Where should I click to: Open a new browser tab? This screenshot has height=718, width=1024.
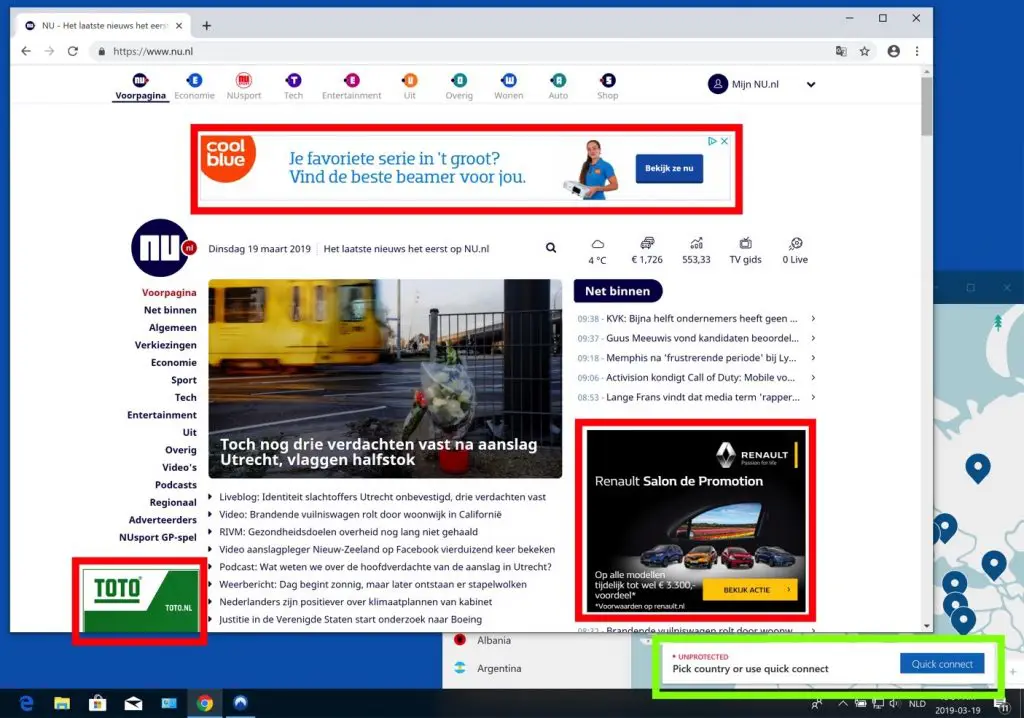pos(206,25)
